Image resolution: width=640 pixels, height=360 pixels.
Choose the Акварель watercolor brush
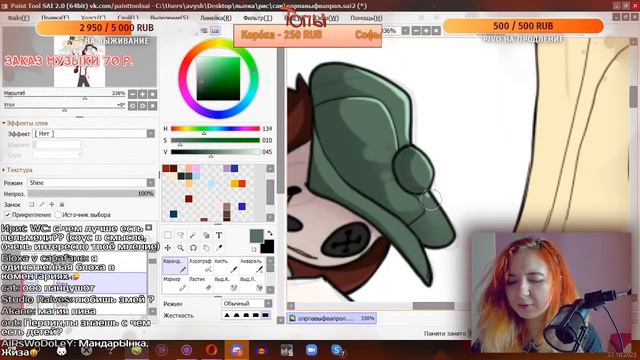pyautogui.click(x=251, y=266)
